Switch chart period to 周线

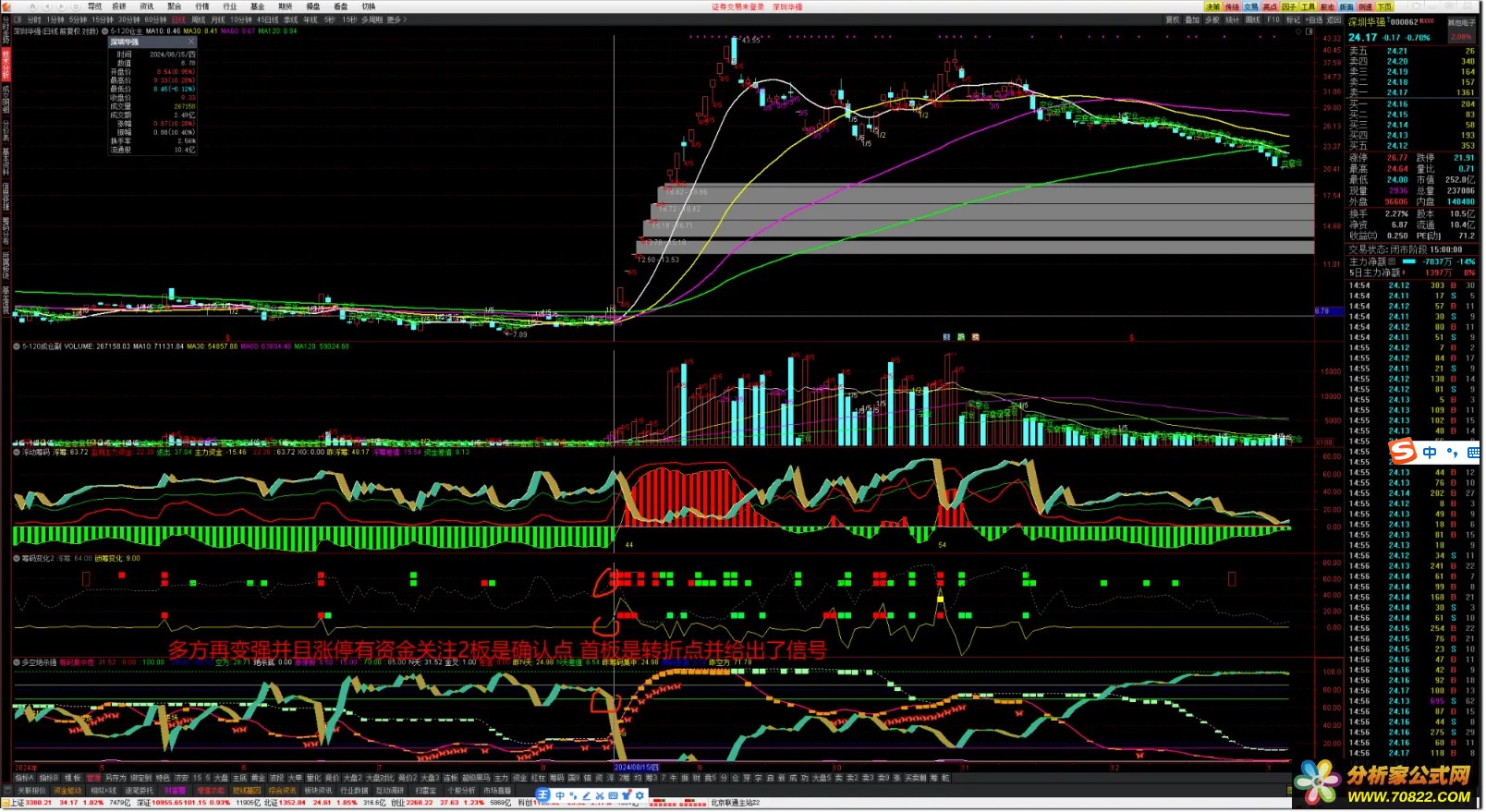point(198,19)
